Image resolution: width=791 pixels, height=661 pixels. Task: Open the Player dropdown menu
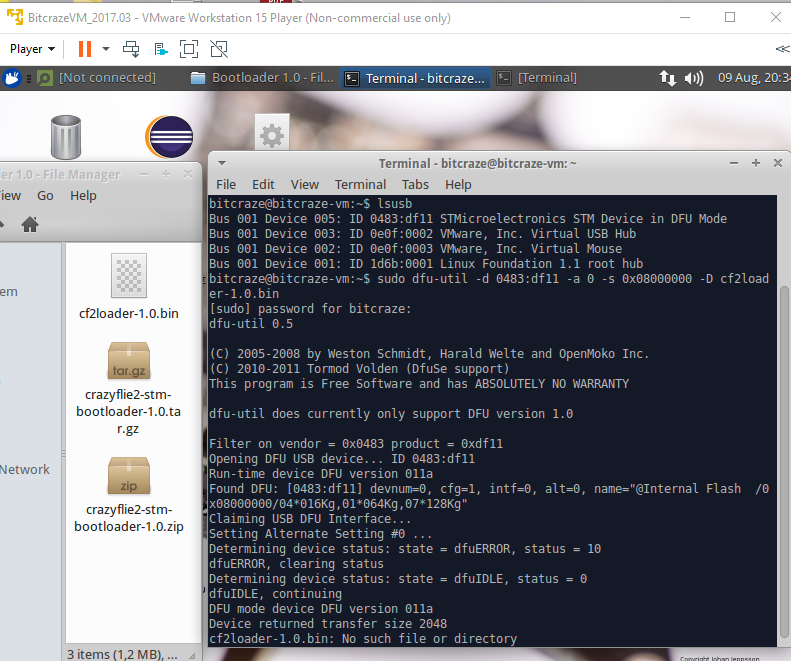[x=32, y=49]
